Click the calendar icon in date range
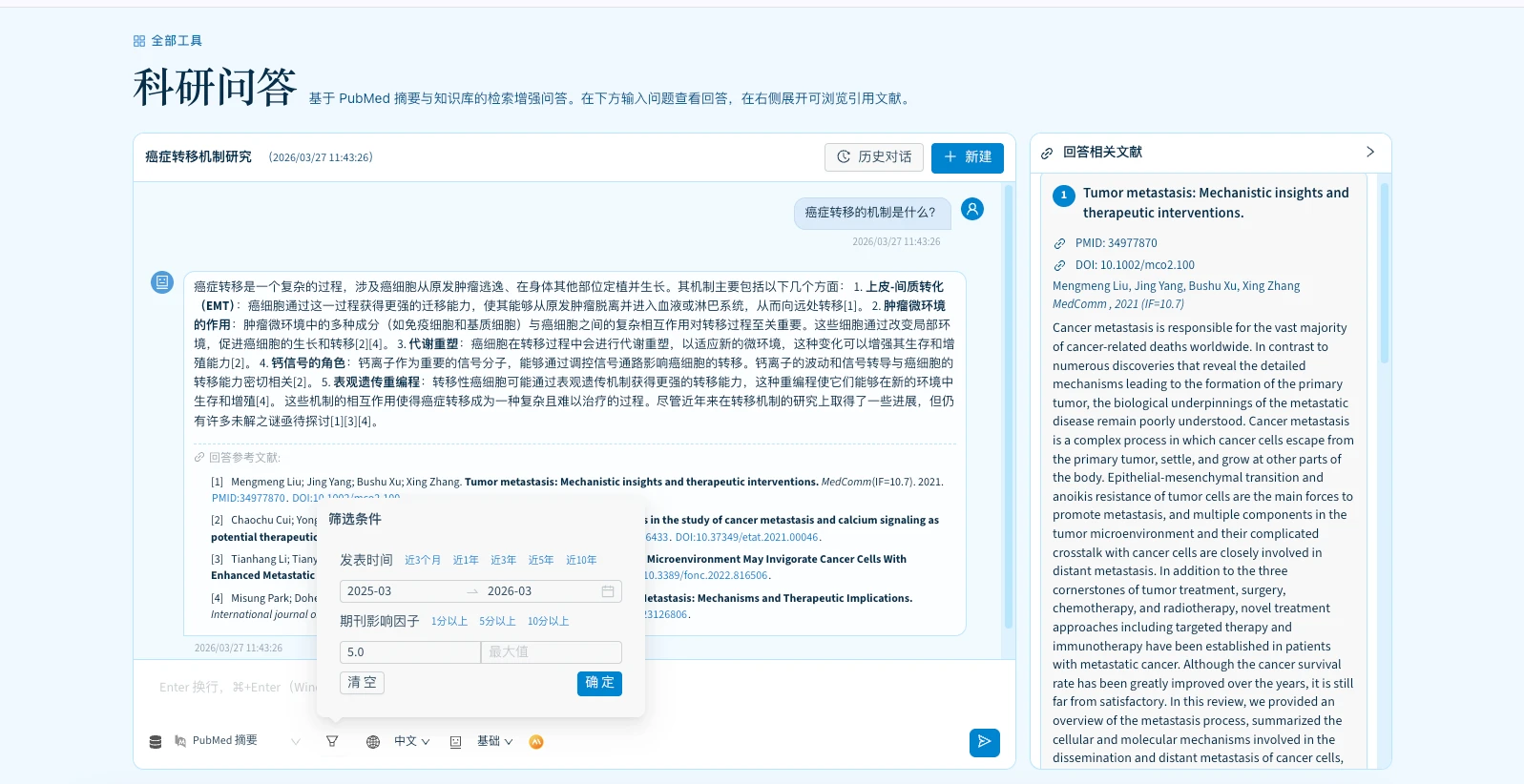The width and height of the screenshot is (1524, 784). pos(608,591)
